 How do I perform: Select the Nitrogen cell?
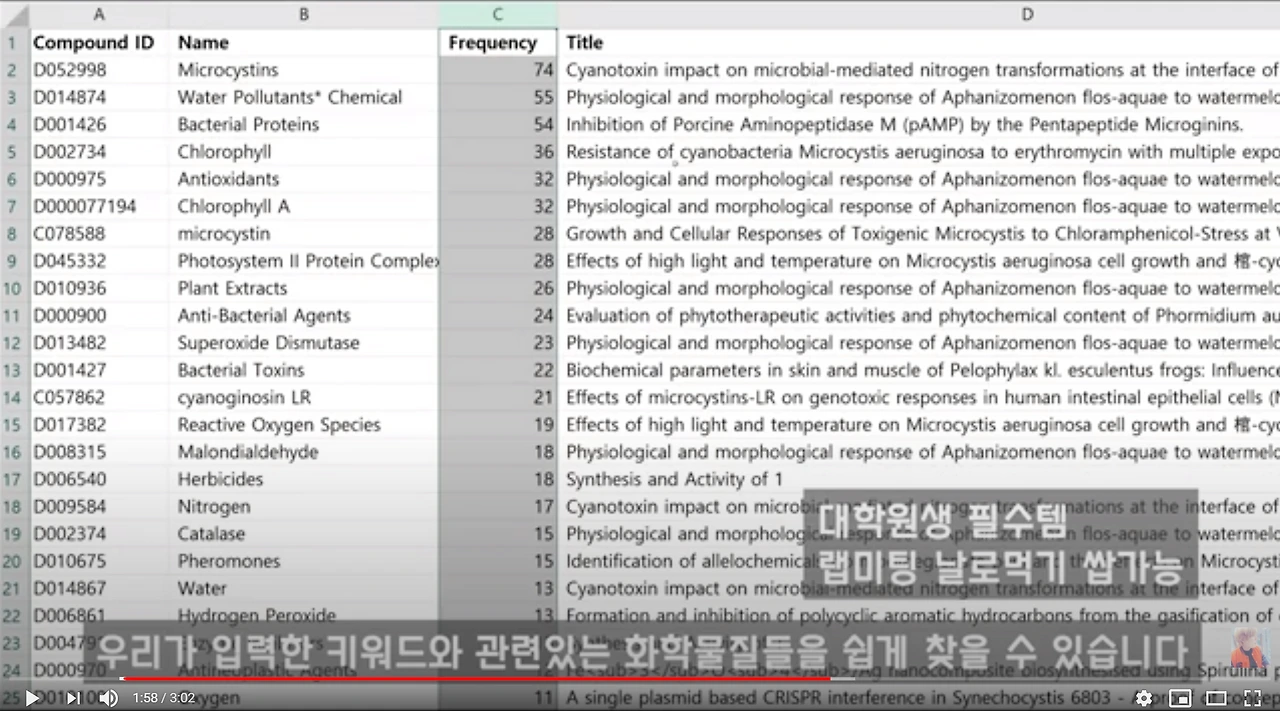tap(304, 506)
